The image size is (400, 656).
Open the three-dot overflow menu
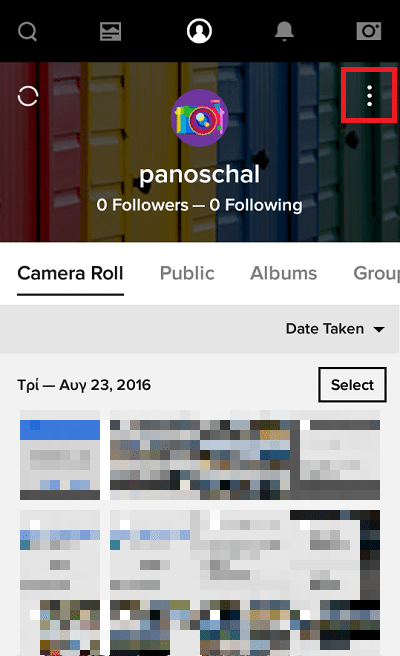[x=369, y=96]
